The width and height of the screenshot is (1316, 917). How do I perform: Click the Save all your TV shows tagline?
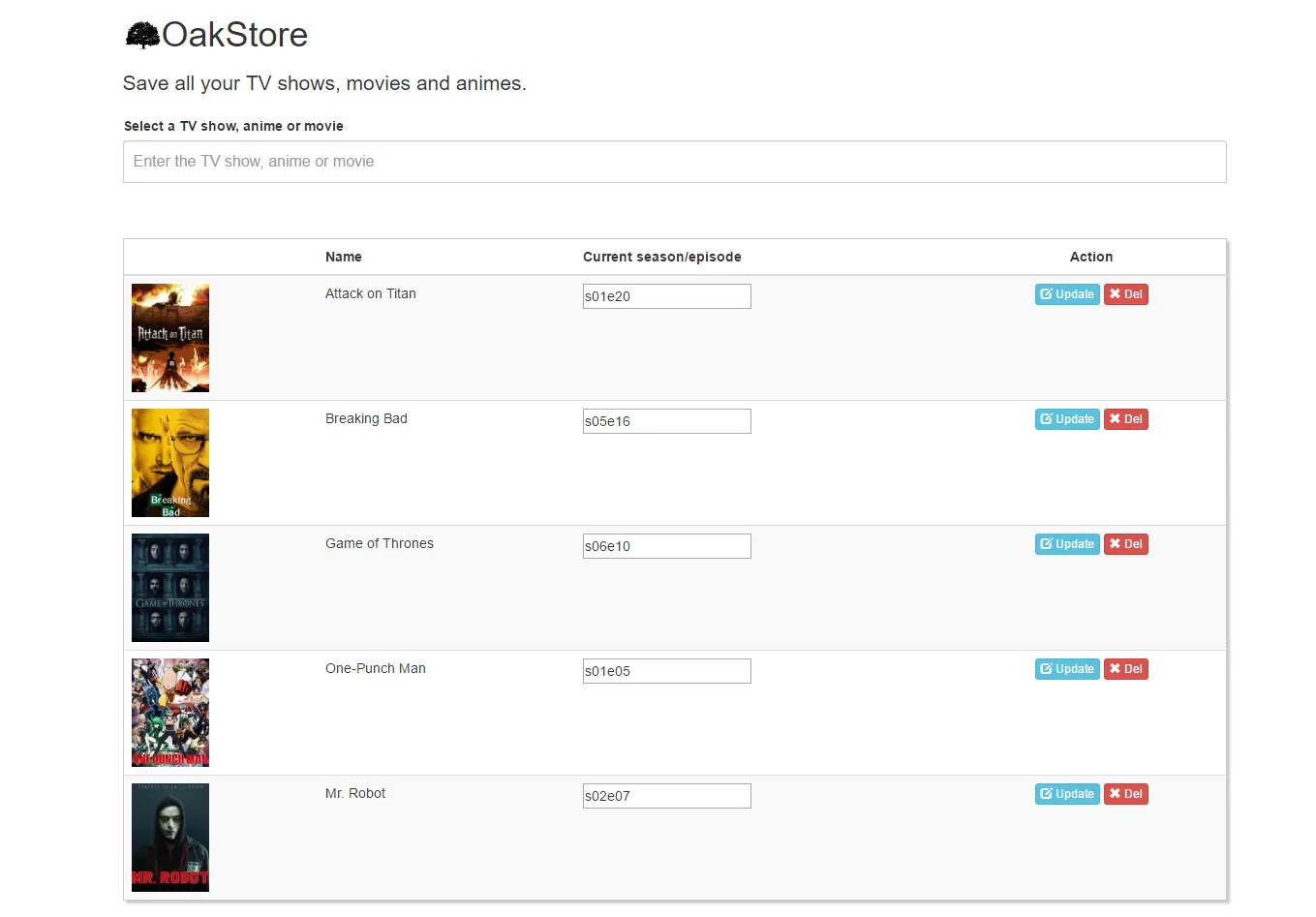pyautogui.click(x=324, y=83)
